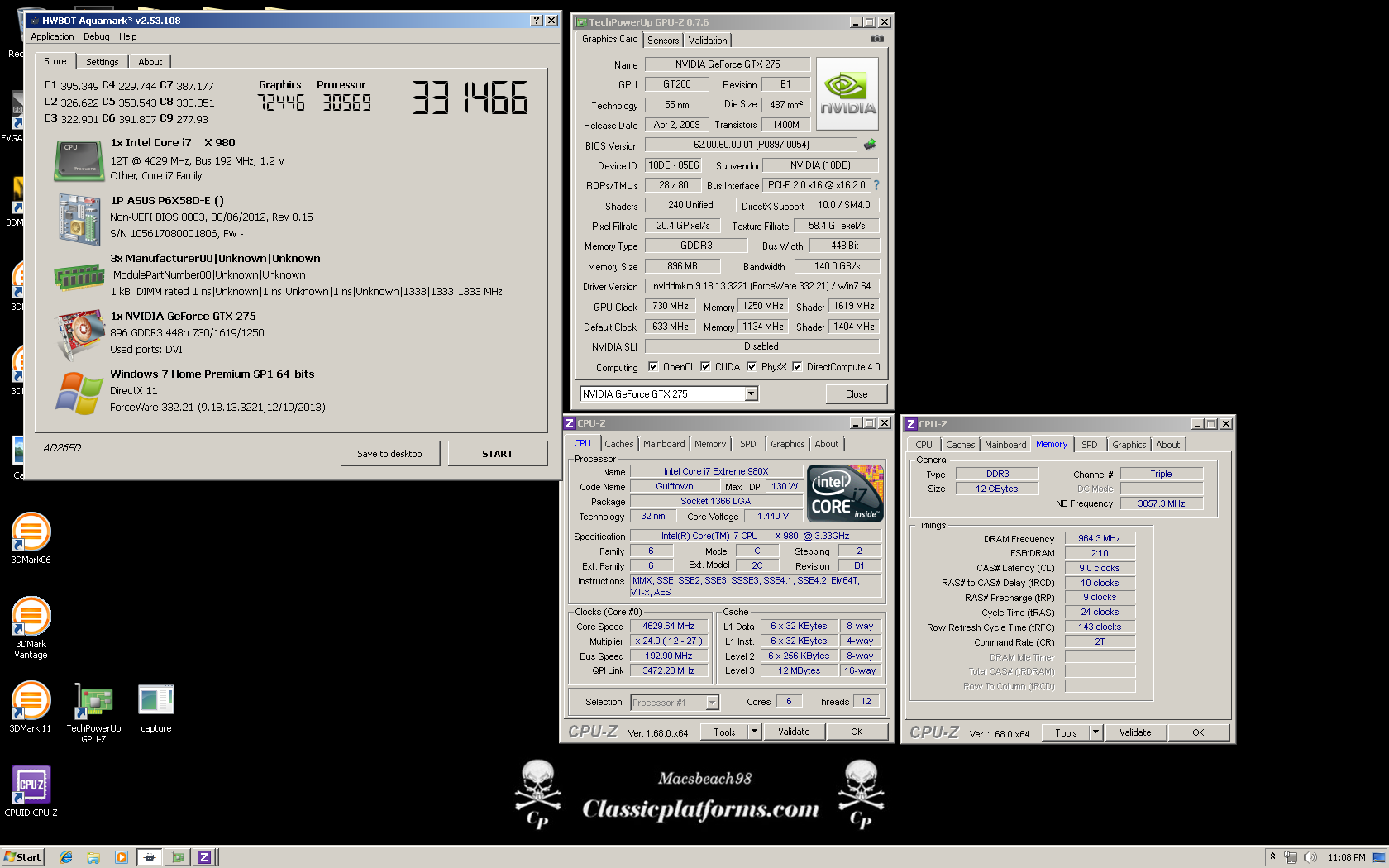Switch to the Validation tab in GPU-Z
Screen dimensions: 1389x868
[708, 41]
